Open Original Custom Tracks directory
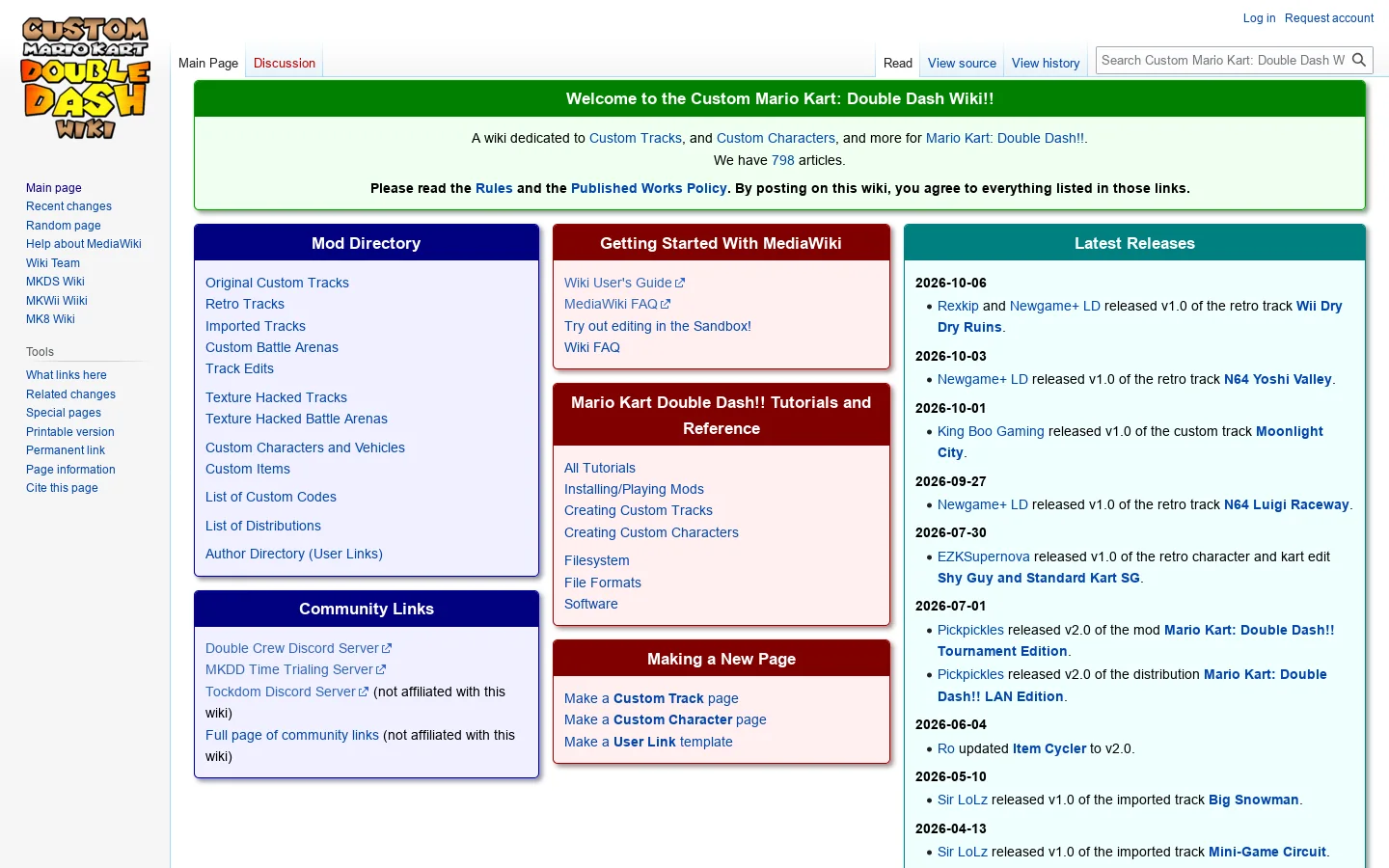The image size is (1389, 868). 277,283
